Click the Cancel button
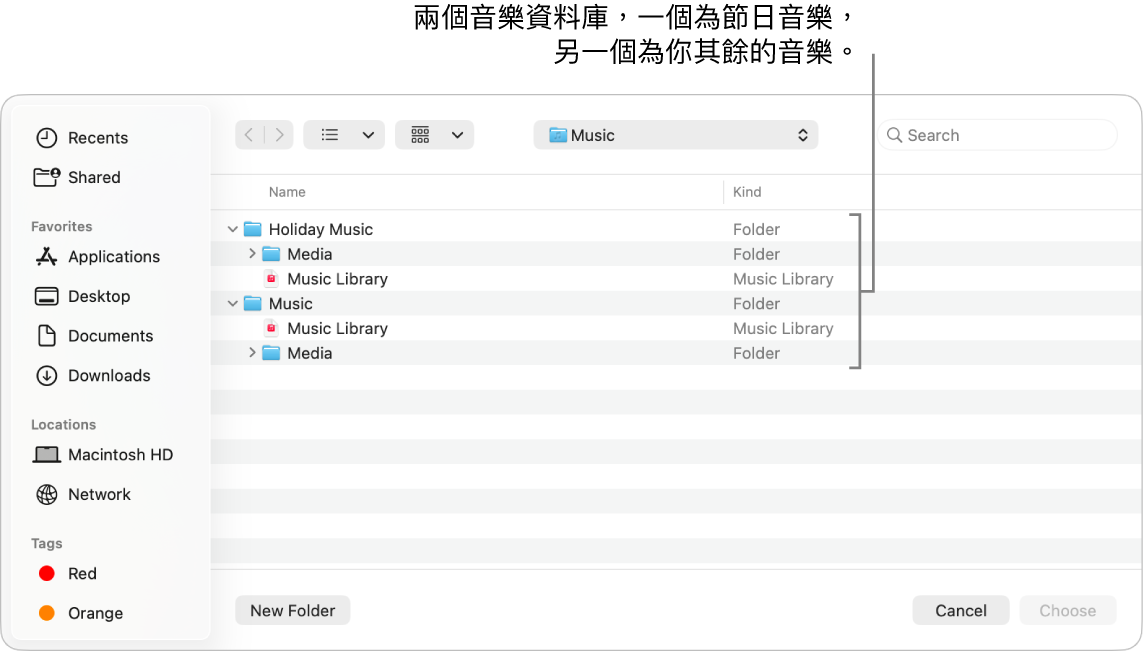The width and height of the screenshot is (1144, 654). tap(961, 611)
